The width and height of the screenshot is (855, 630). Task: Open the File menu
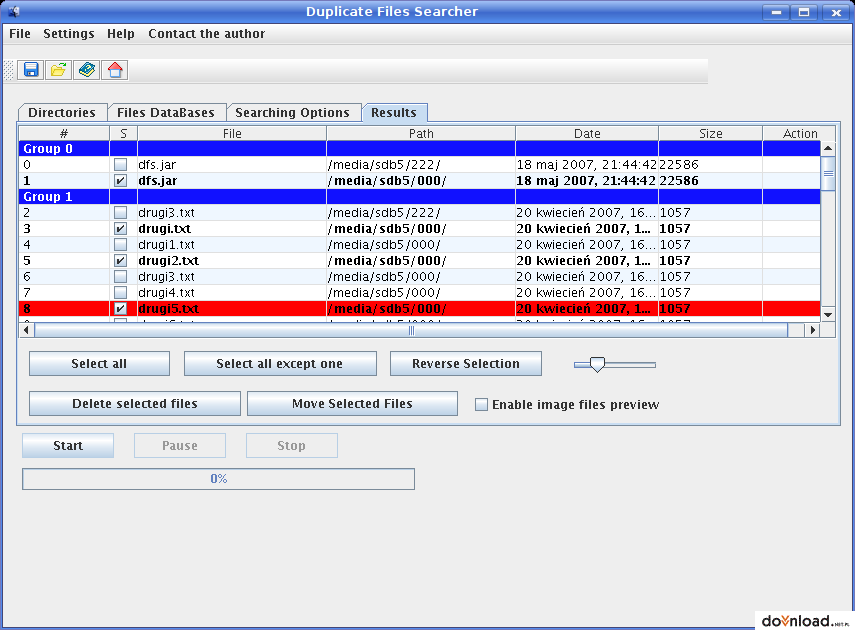click(20, 34)
